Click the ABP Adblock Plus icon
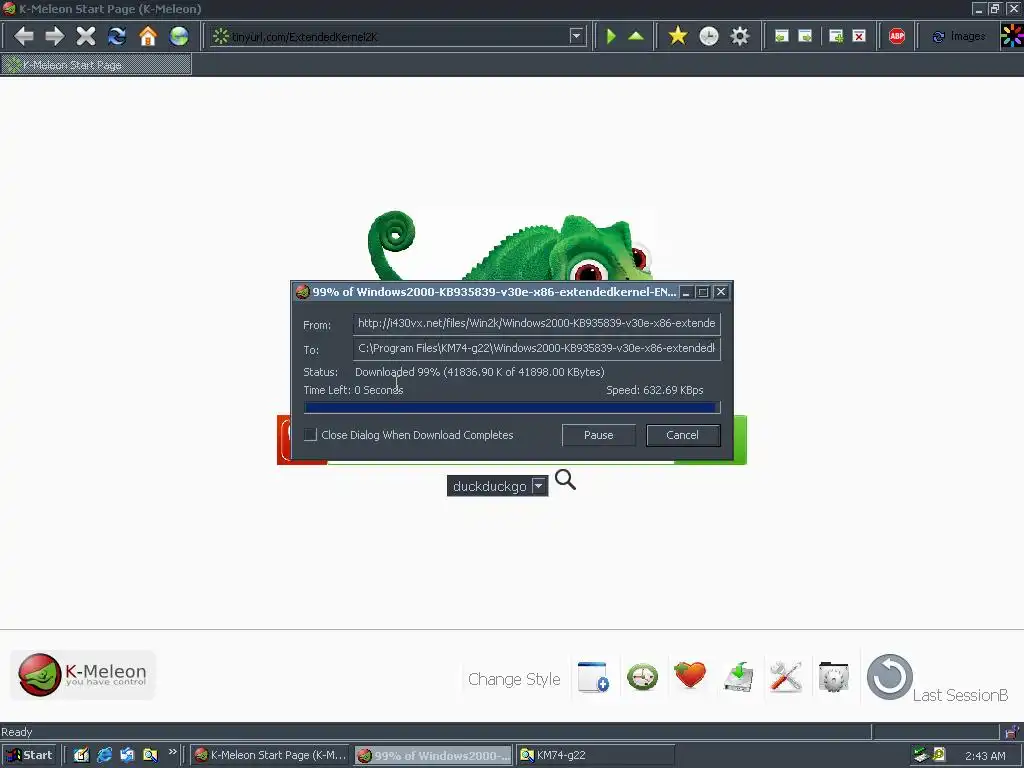The height and width of the screenshot is (768, 1024). [897, 37]
